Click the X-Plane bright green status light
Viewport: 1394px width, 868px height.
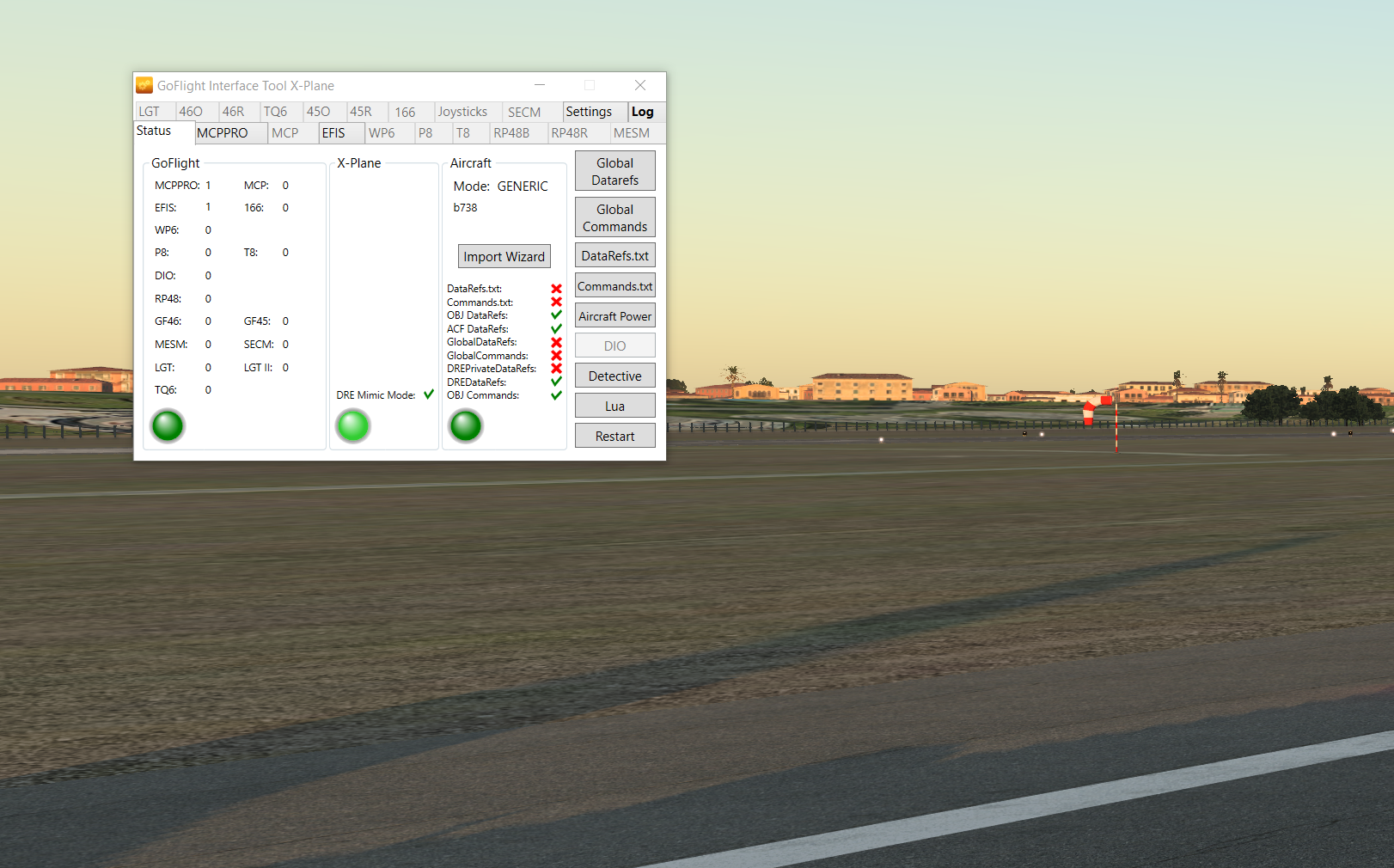click(x=352, y=425)
